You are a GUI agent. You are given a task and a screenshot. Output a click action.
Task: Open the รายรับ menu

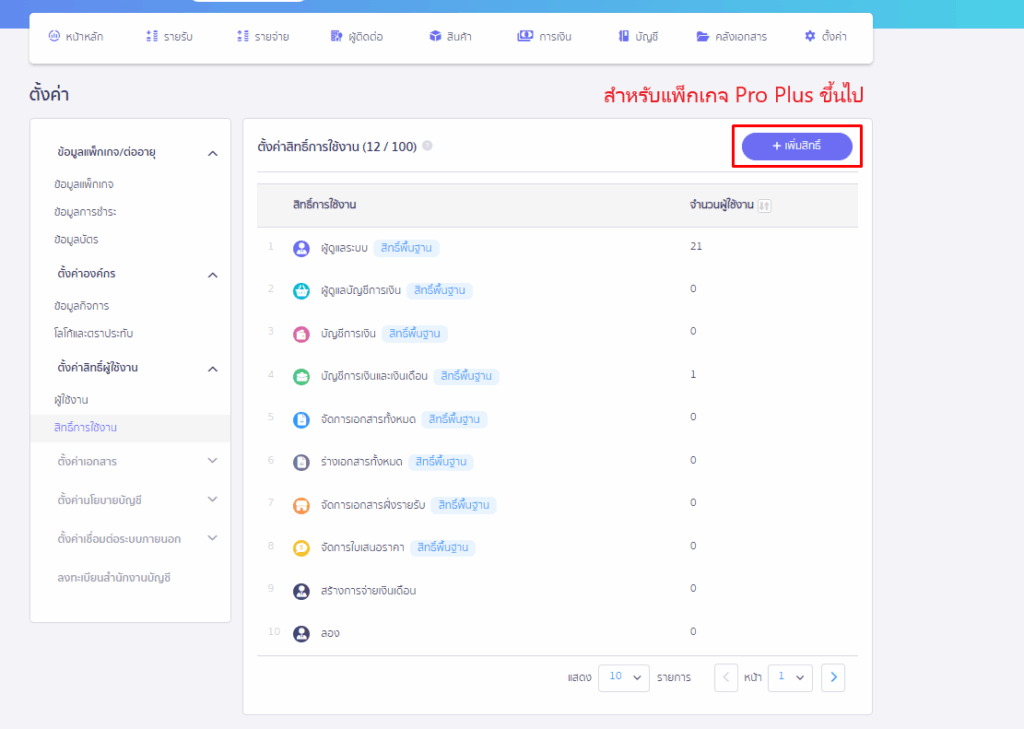166,37
